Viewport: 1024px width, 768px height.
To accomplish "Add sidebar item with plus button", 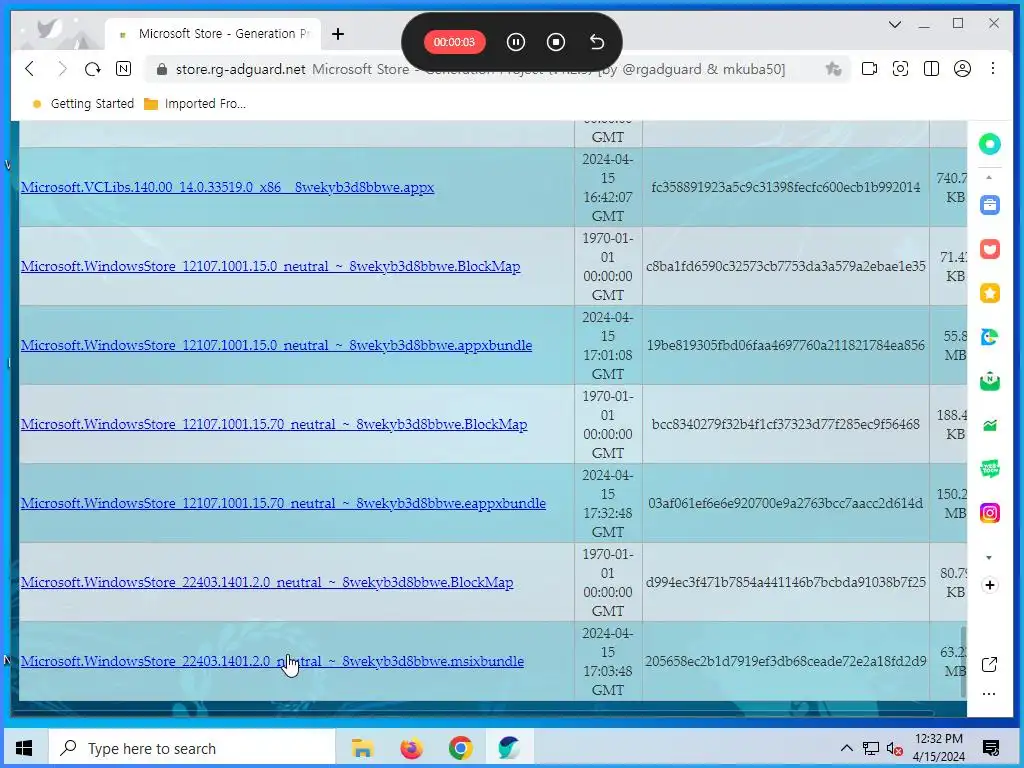I will (x=989, y=585).
